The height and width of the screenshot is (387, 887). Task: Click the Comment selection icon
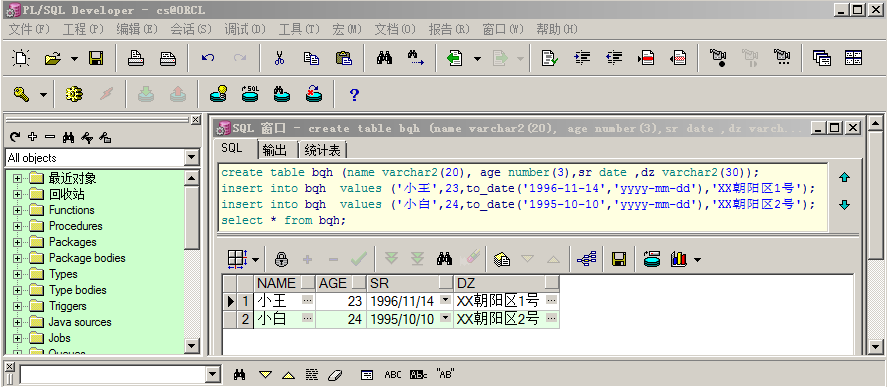tap(646, 58)
